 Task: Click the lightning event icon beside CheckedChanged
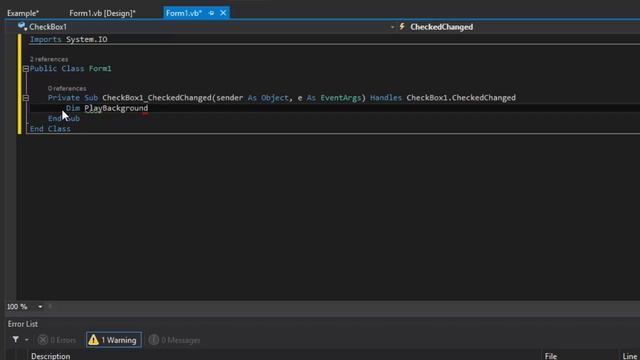click(402, 27)
